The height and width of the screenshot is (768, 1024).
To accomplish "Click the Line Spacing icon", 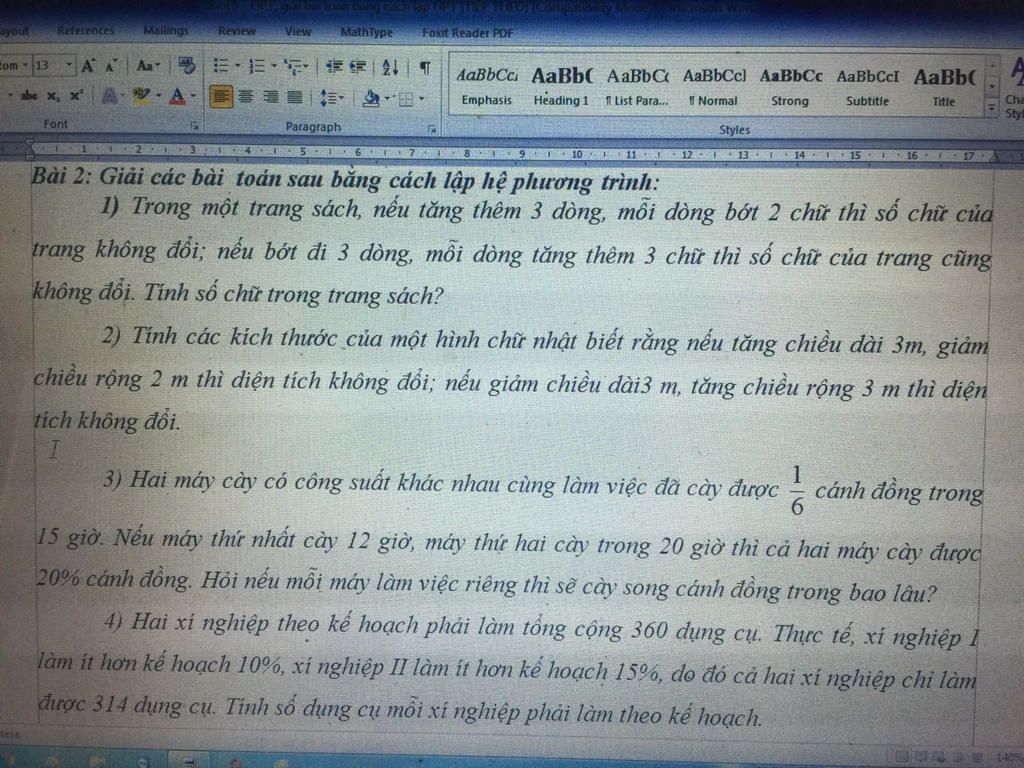I will 328,98.
